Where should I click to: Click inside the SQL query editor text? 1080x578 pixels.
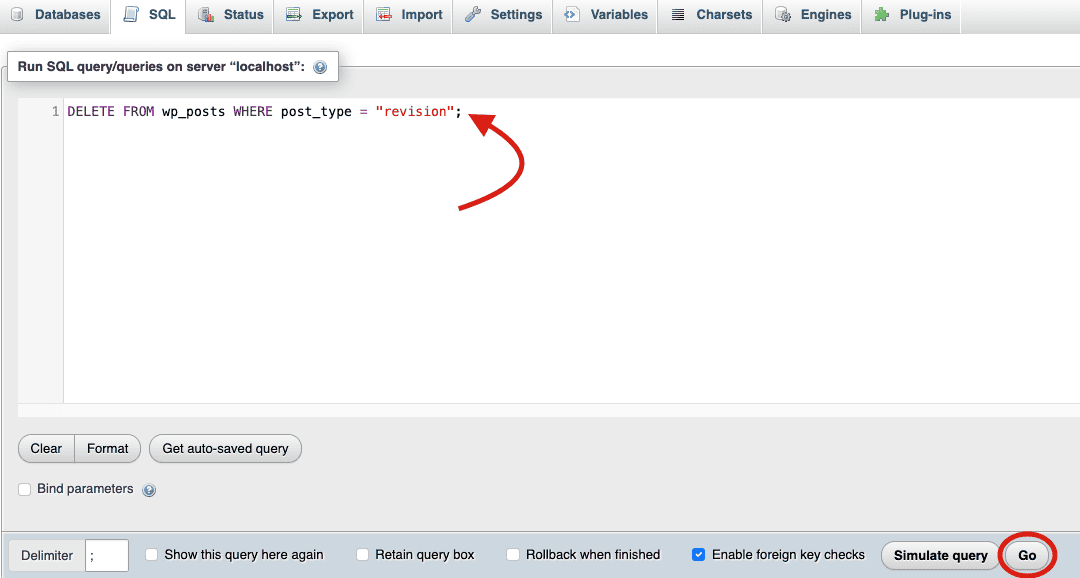click(x=264, y=112)
